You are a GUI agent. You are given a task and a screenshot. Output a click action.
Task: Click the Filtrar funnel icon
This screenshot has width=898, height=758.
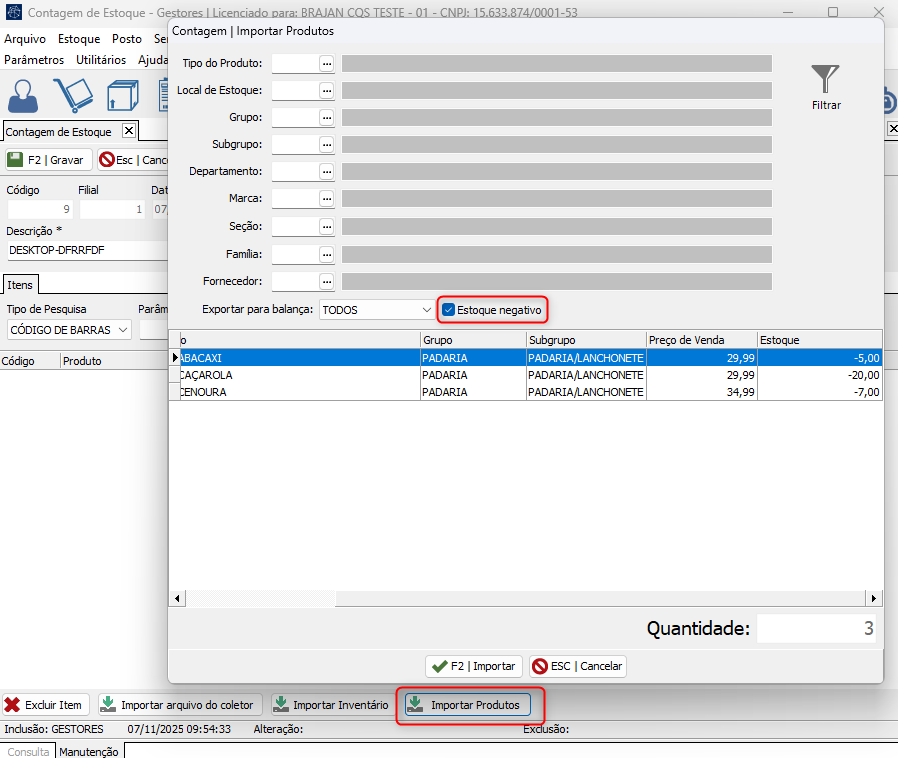pyautogui.click(x=825, y=80)
